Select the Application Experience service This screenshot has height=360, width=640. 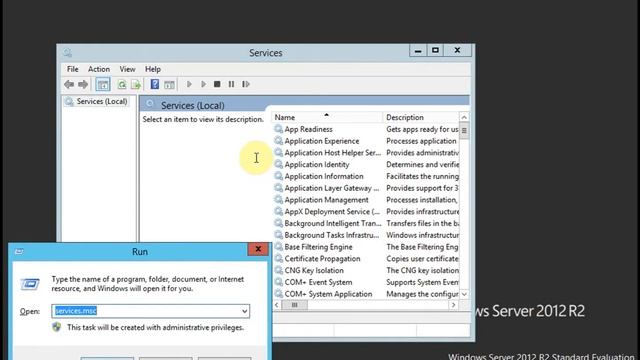tap(322, 141)
